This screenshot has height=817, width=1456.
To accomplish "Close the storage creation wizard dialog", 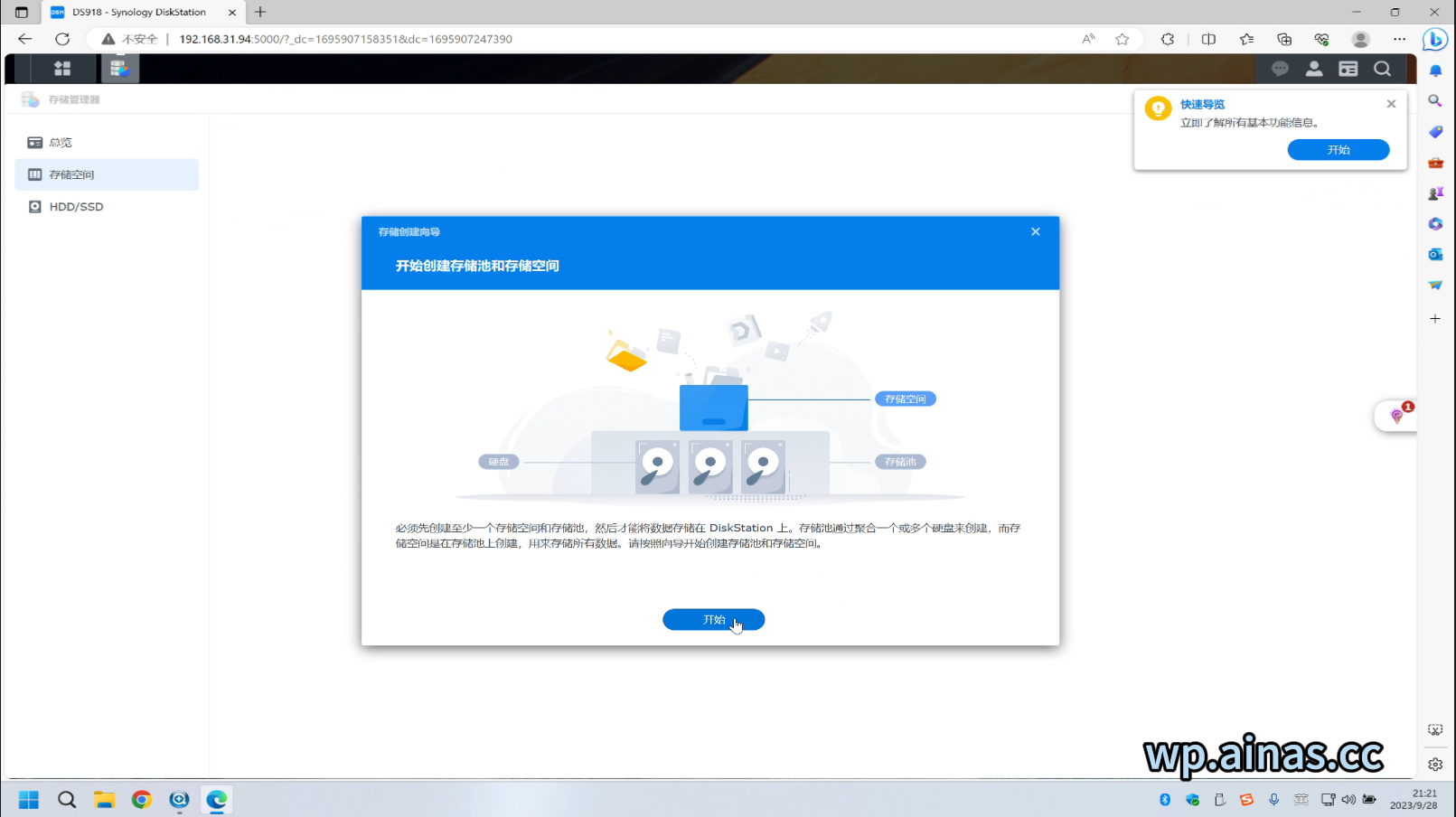I will [1035, 231].
